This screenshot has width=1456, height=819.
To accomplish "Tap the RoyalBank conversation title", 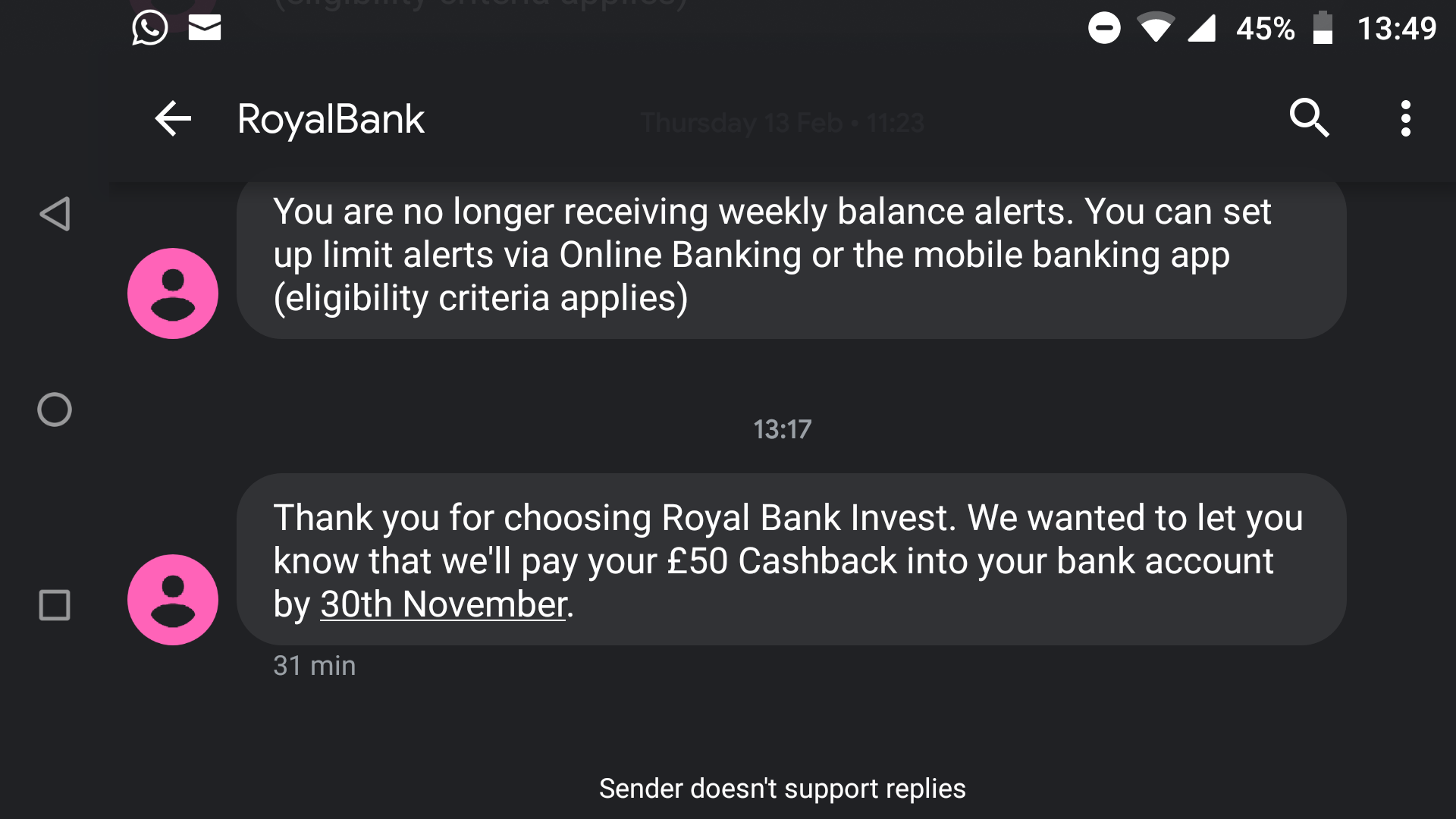I will click(x=331, y=119).
